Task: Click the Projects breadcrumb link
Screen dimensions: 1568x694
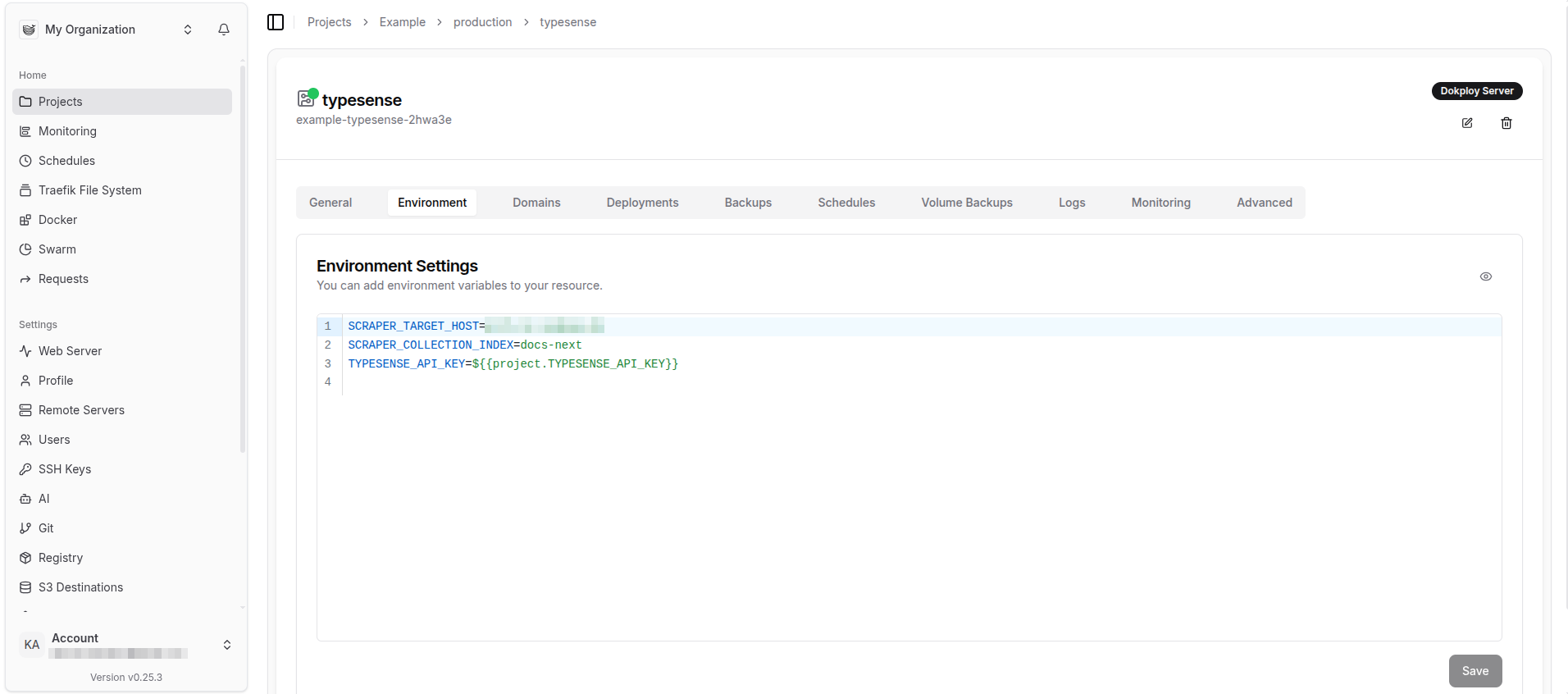Action: click(329, 22)
